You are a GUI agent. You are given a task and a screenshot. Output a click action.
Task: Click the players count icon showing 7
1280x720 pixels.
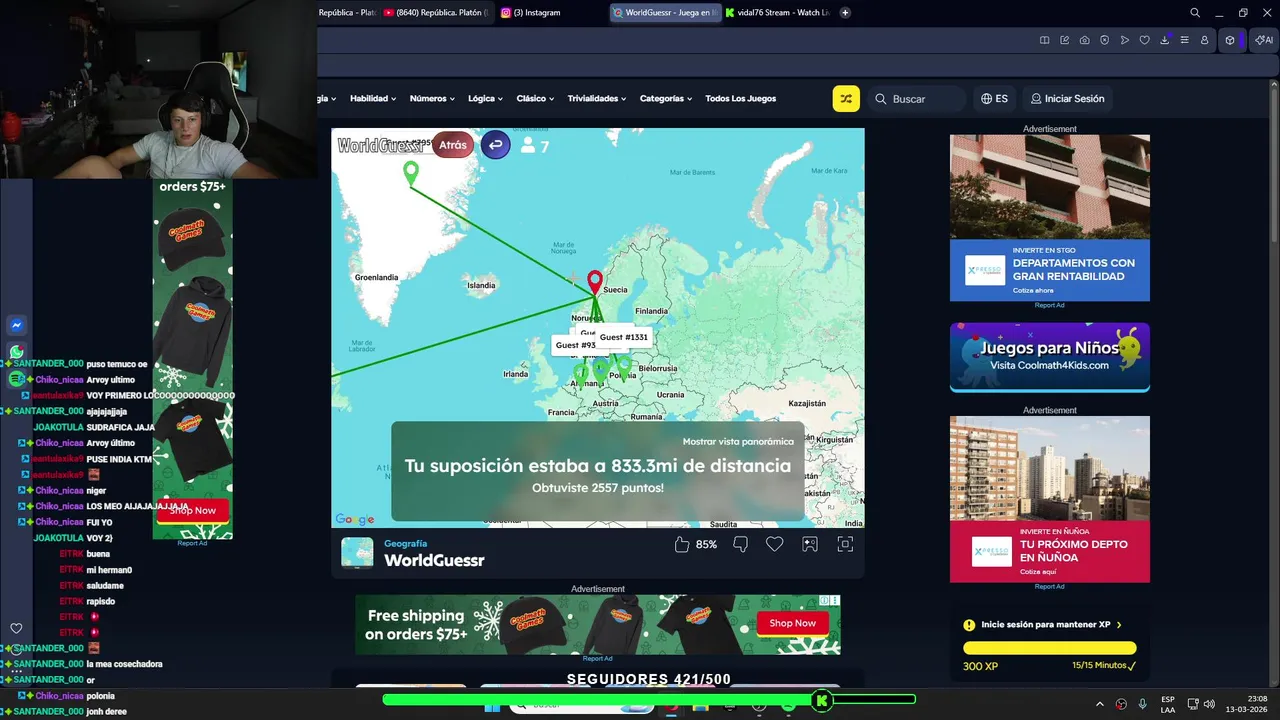click(527, 146)
